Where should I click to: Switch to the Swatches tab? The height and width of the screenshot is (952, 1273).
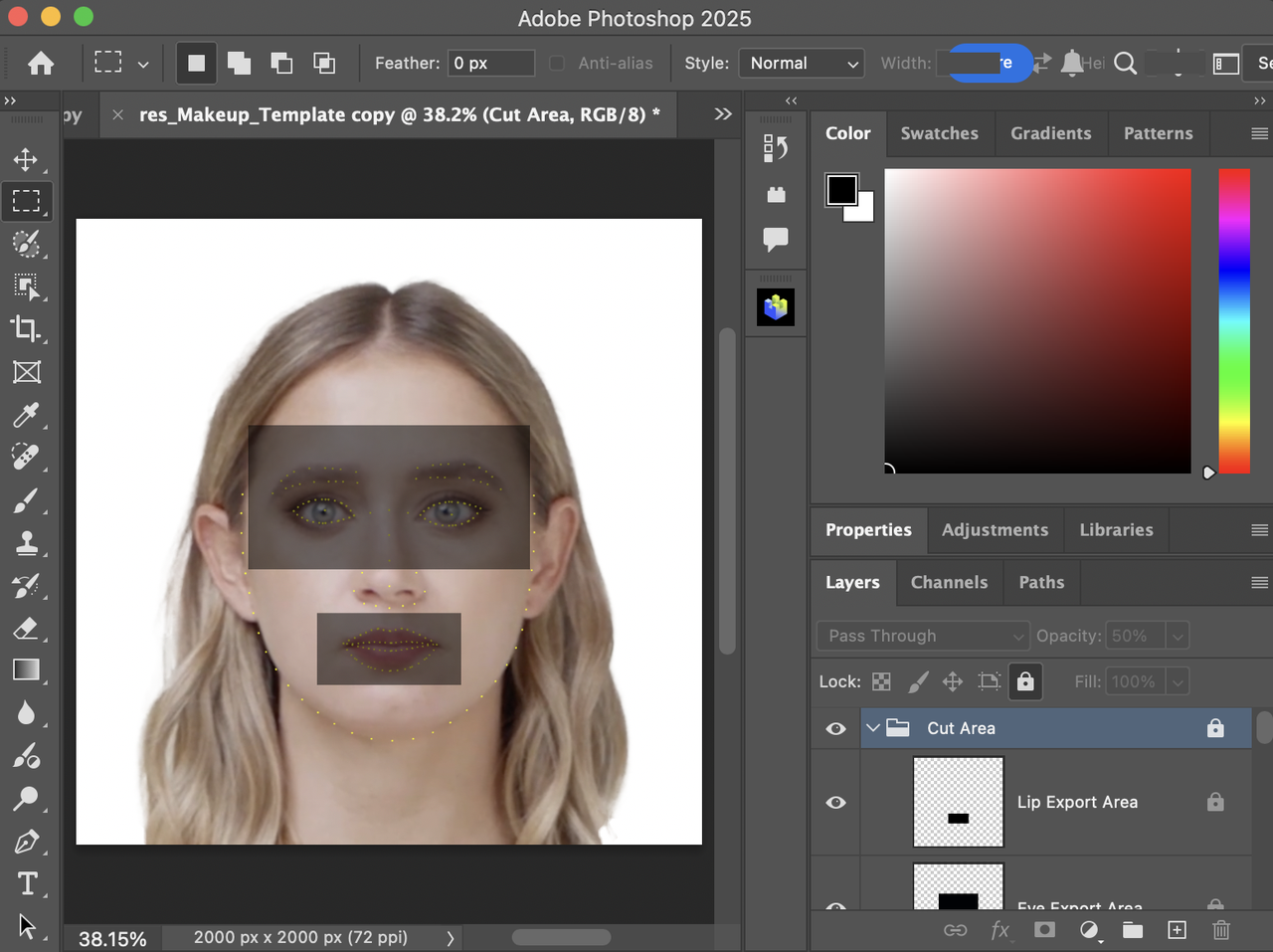pyautogui.click(x=940, y=133)
